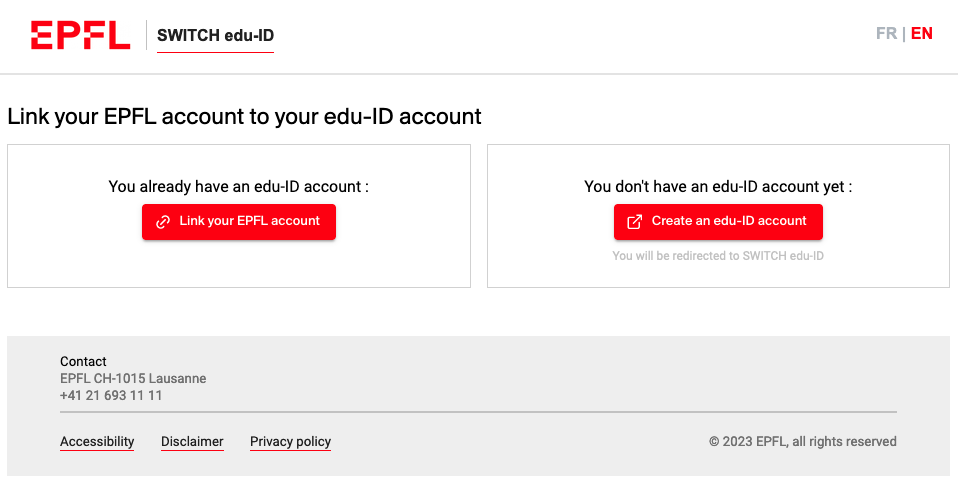
Task: Click the Link your EPFL account page heading
Action: click(244, 117)
